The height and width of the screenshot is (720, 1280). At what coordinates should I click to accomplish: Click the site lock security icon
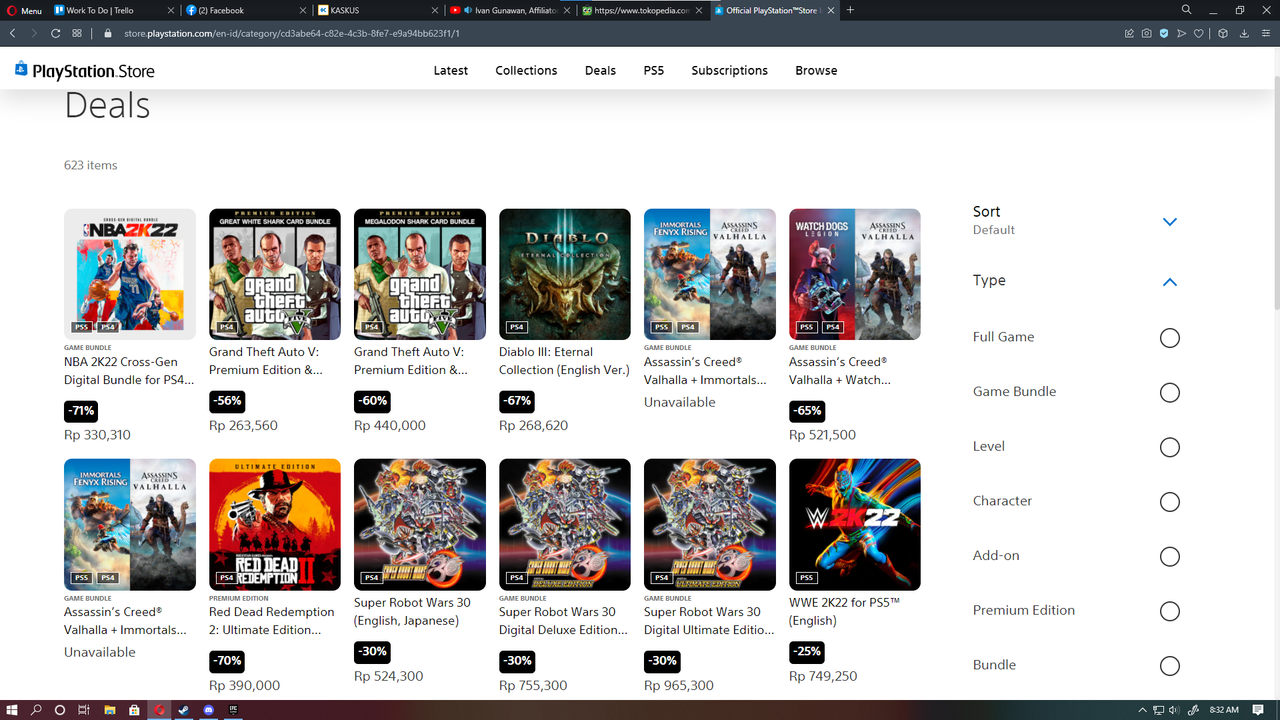point(108,33)
